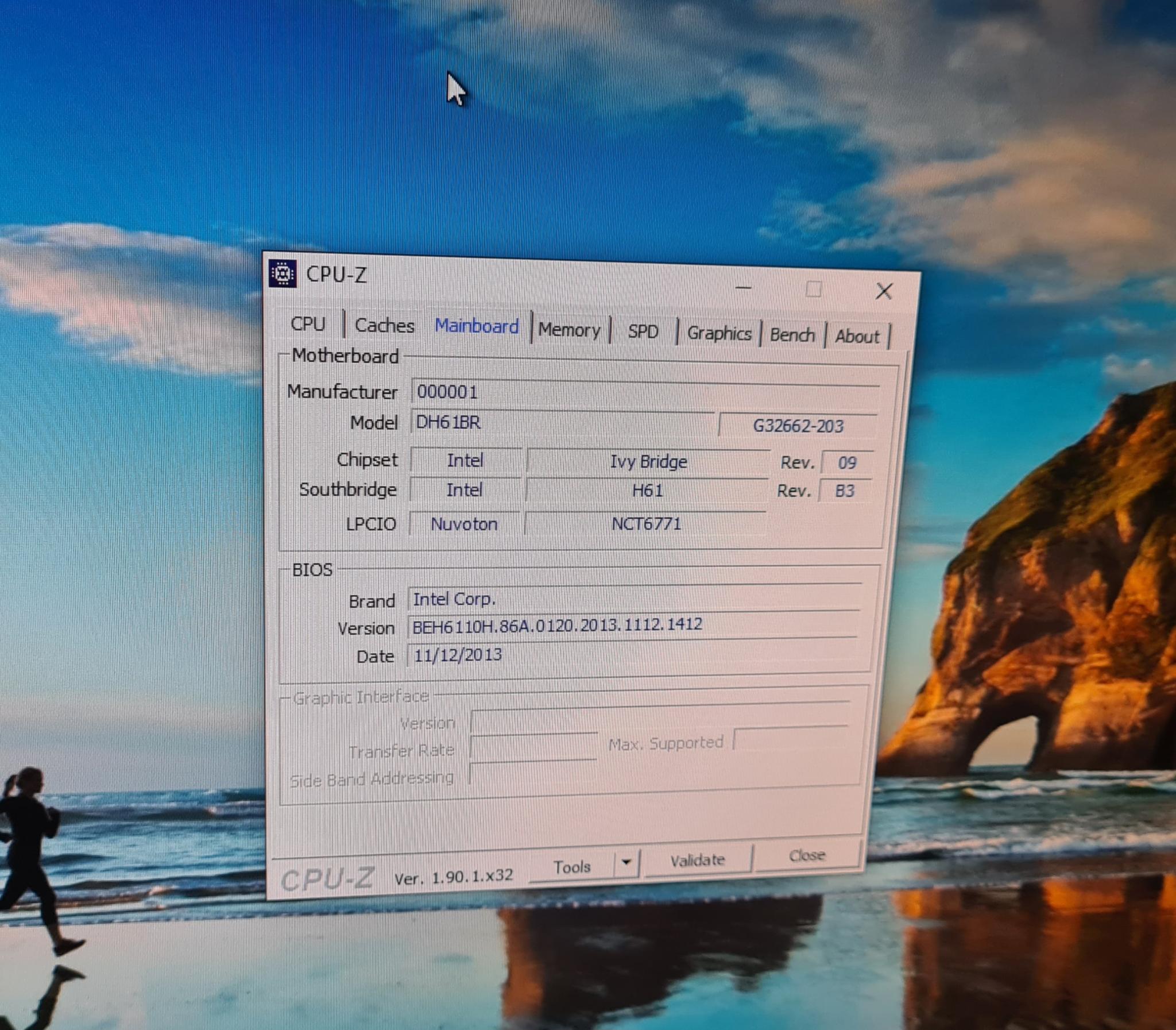
Task: Click the Chipset Rev. value 09
Action: pos(848,462)
